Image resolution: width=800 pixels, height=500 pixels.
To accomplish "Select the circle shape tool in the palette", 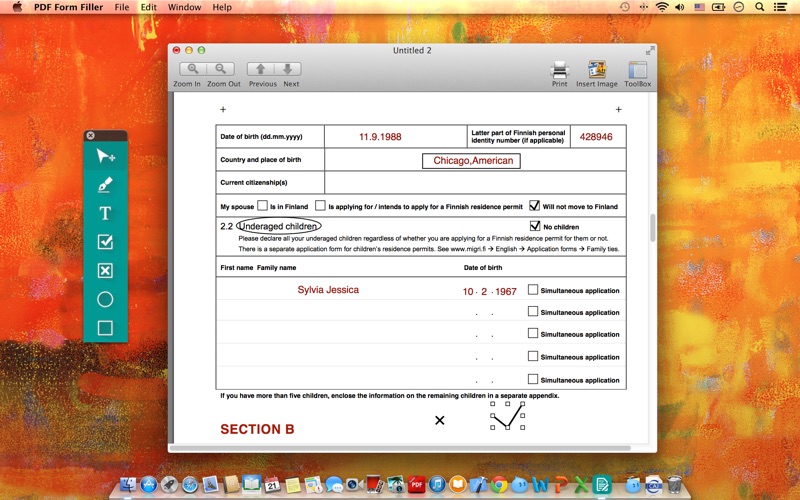I will 105,299.
